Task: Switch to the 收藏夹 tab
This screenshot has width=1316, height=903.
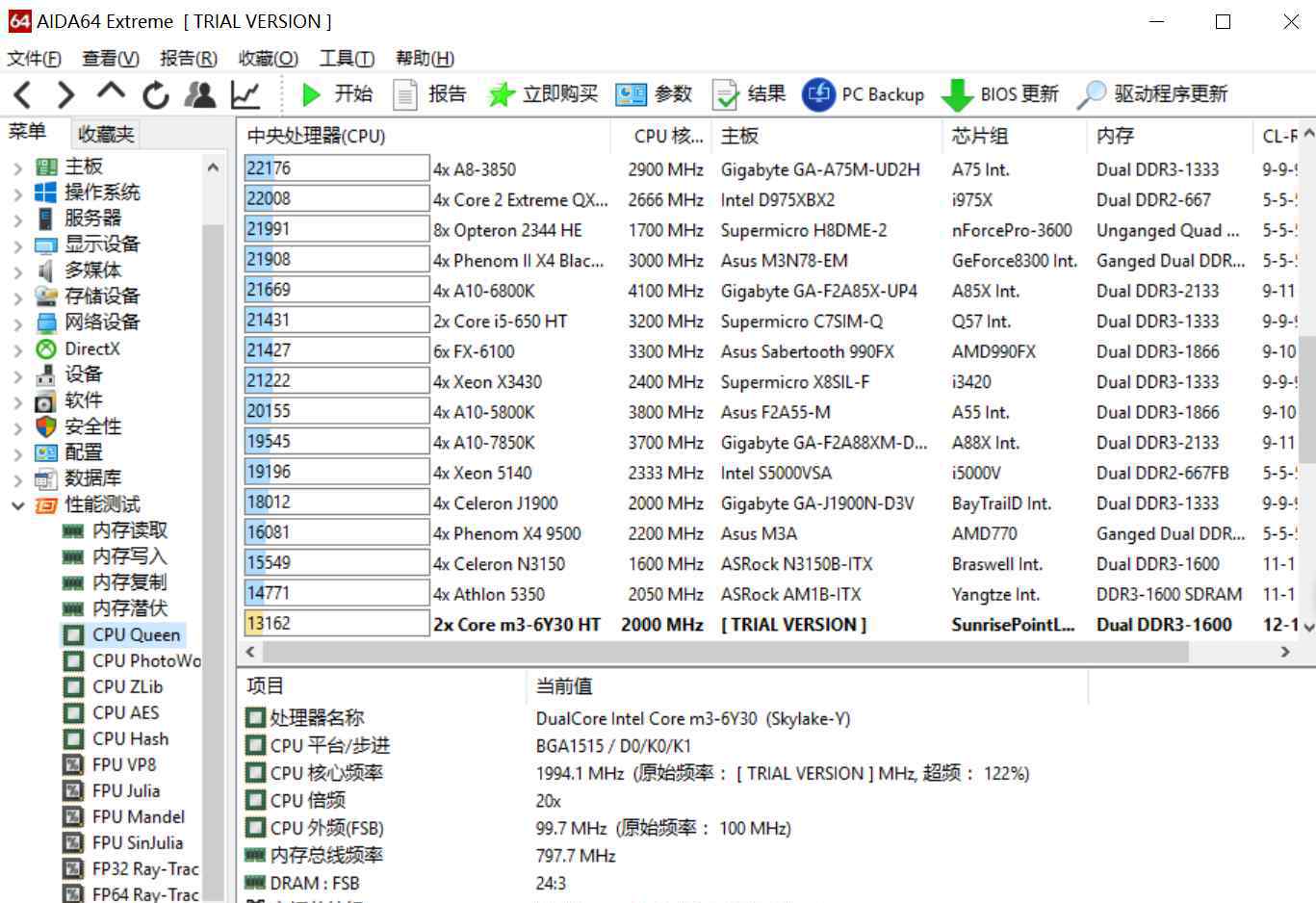Action: point(106,134)
